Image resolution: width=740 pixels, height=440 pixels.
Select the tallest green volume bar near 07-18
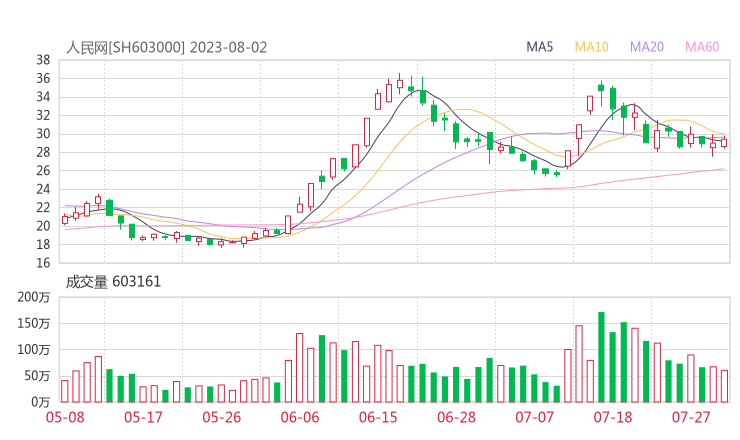pyautogui.click(x=601, y=357)
